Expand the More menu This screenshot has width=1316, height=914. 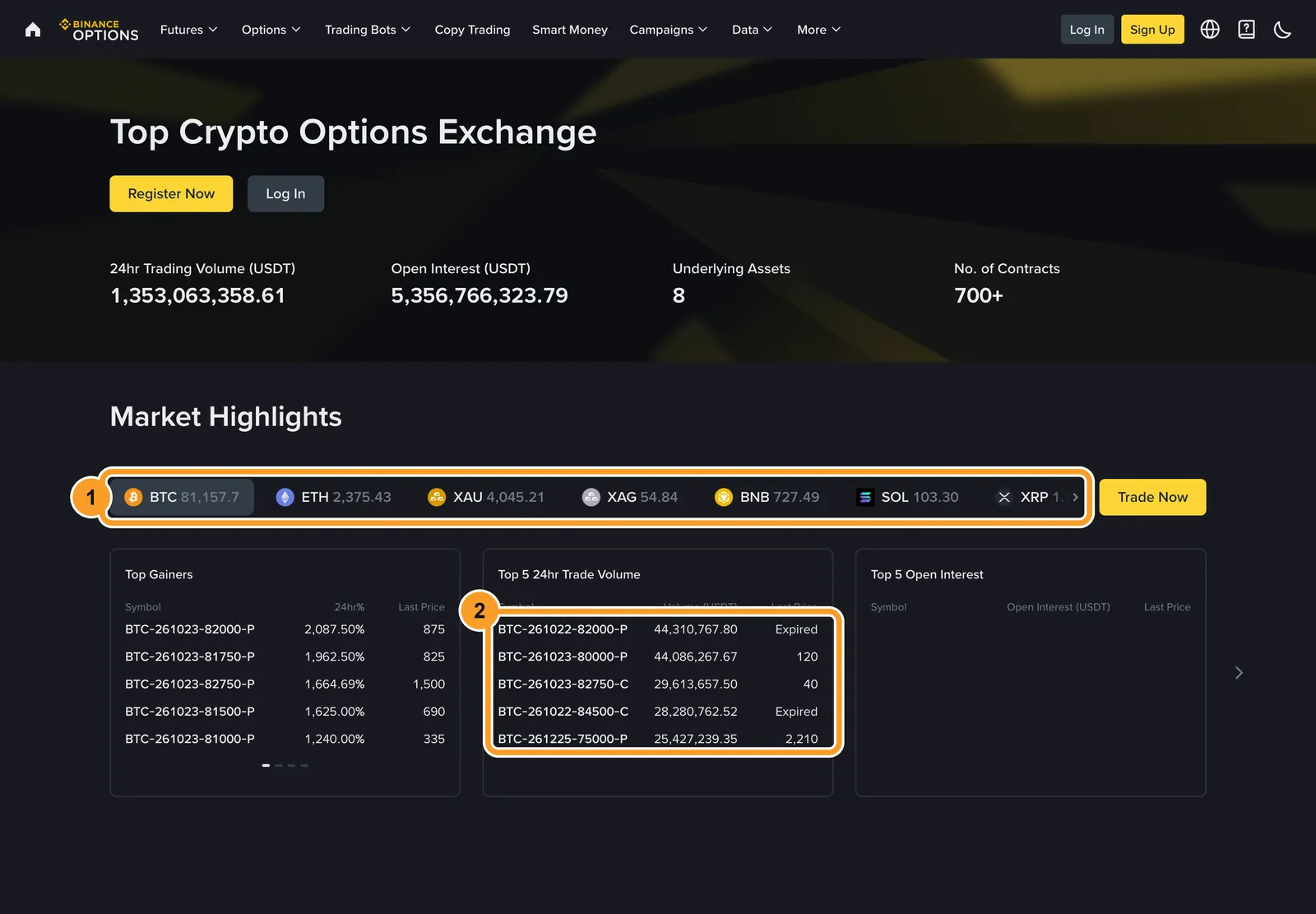[819, 30]
